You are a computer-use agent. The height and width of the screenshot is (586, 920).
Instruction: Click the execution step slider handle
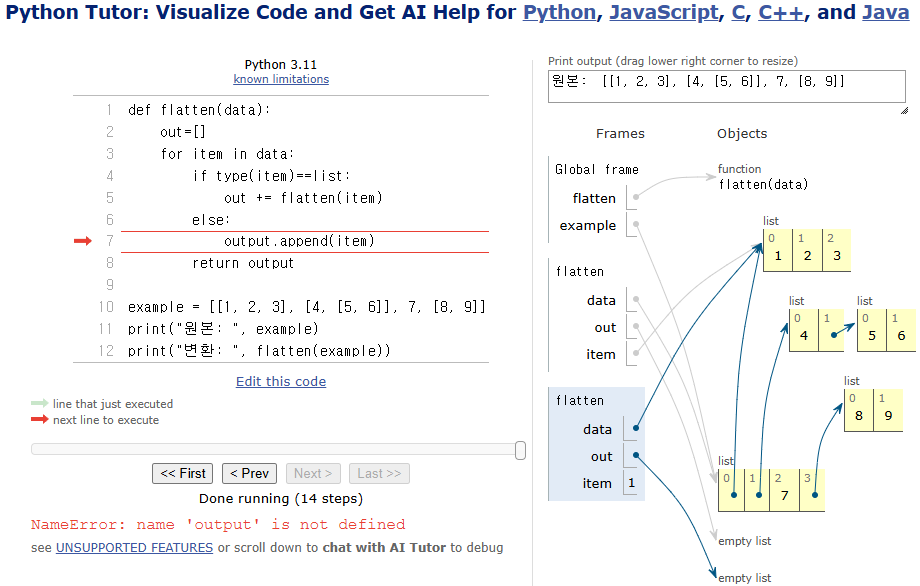click(x=520, y=450)
